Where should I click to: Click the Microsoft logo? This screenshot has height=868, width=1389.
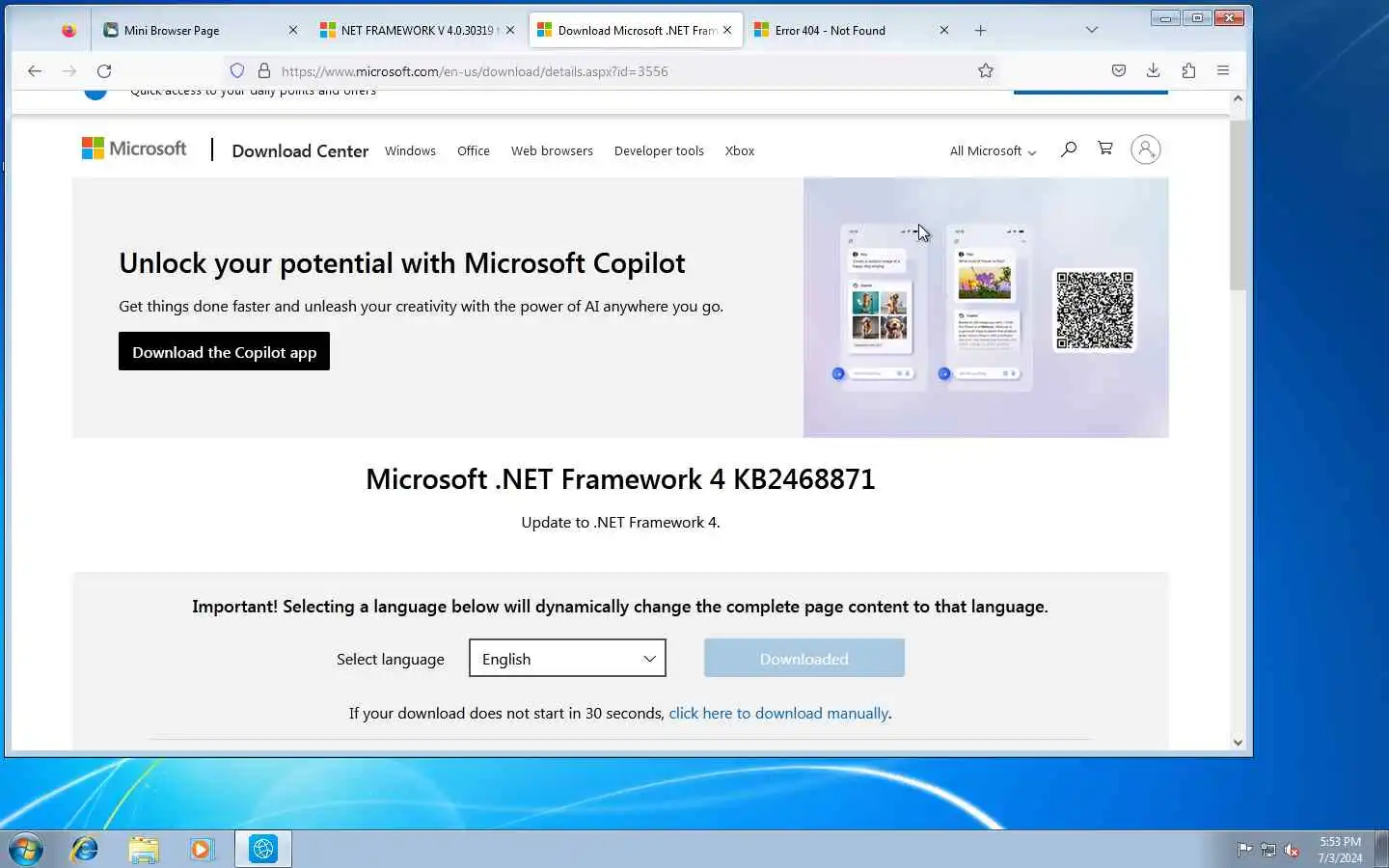(x=134, y=149)
